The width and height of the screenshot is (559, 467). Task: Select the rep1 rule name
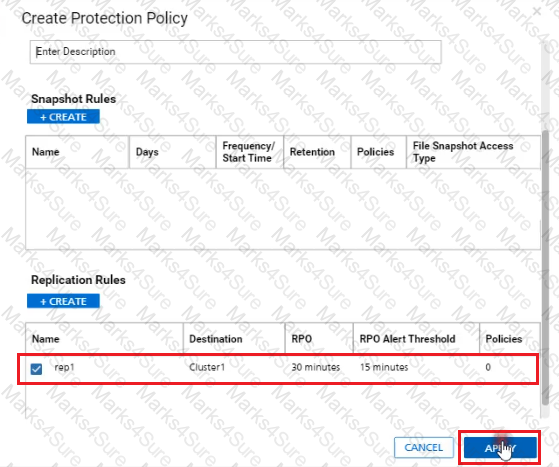pyautogui.click(x=65, y=367)
